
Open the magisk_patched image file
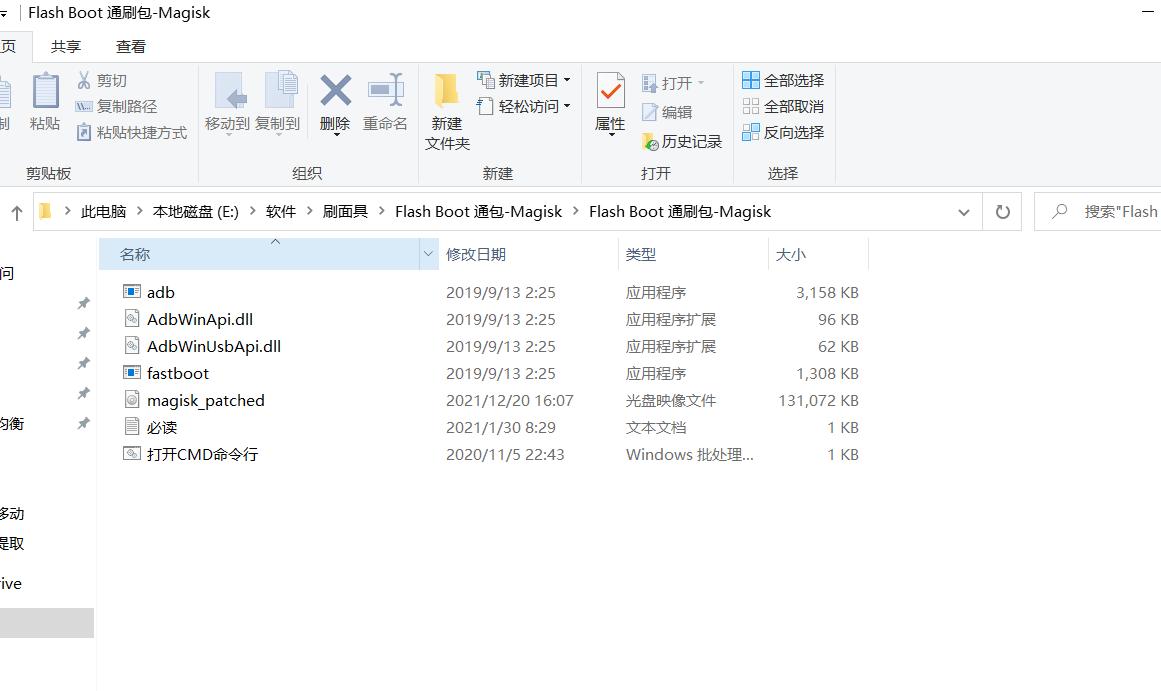pyautogui.click(x=206, y=400)
